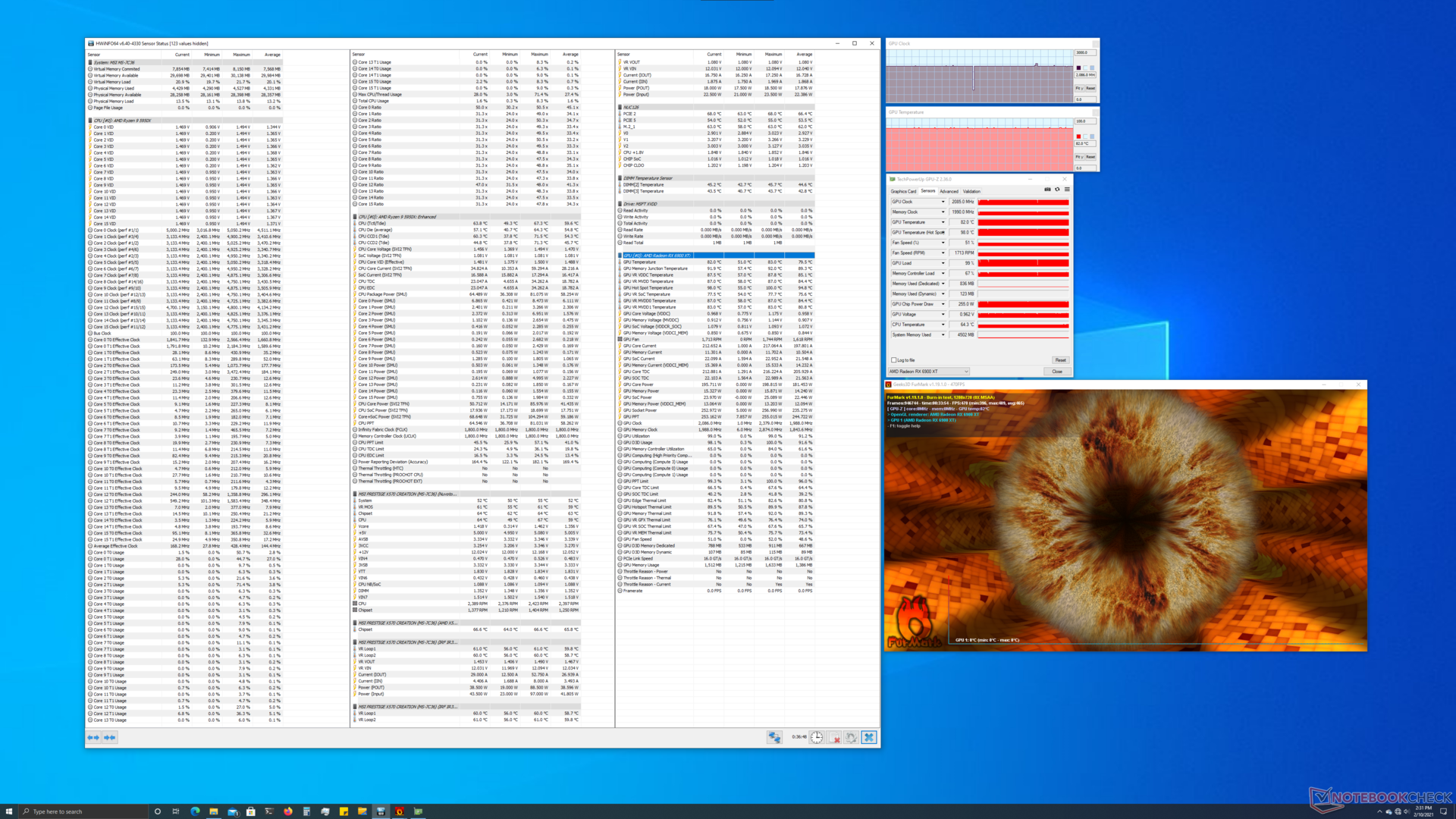Open File Explorer from taskbar
The height and width of the screenshot is (819, 1456).
point(214,811)
